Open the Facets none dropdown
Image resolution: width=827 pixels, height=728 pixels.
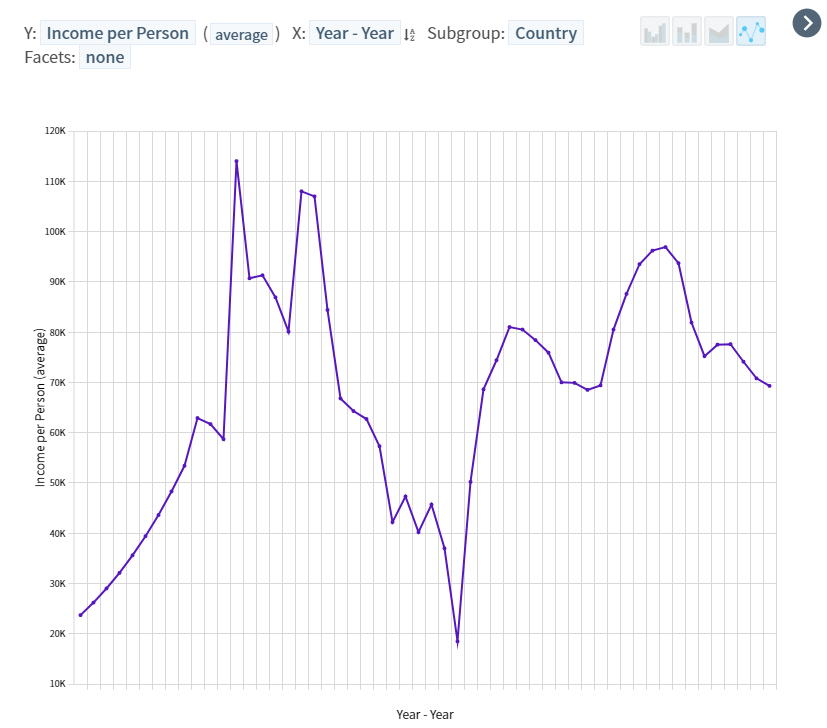105,57
